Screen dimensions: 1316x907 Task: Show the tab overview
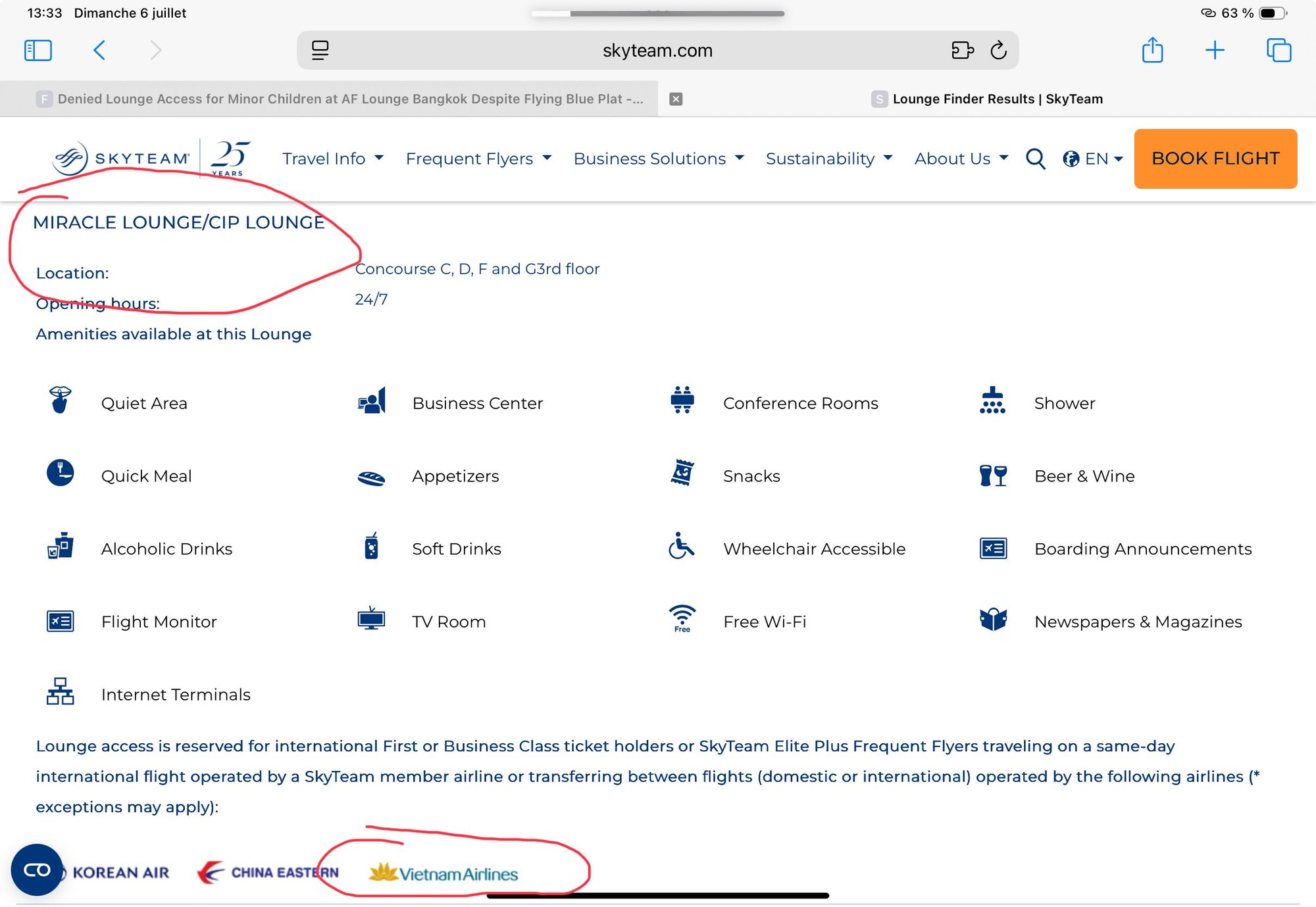1278,50
